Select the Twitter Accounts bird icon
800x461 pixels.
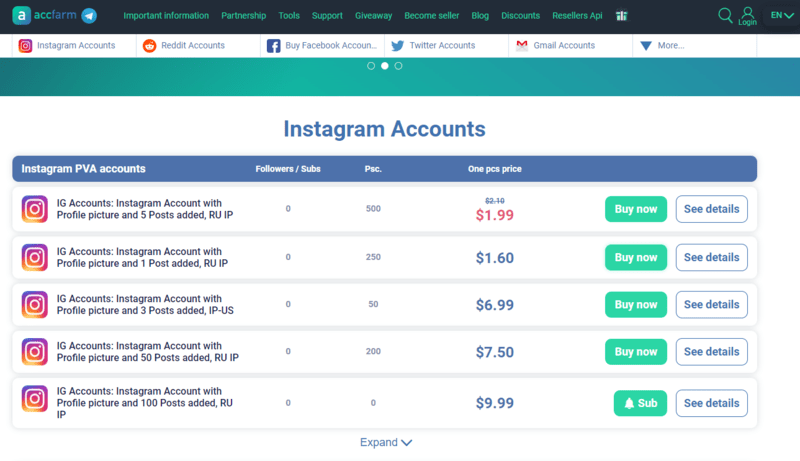[397, 45]
